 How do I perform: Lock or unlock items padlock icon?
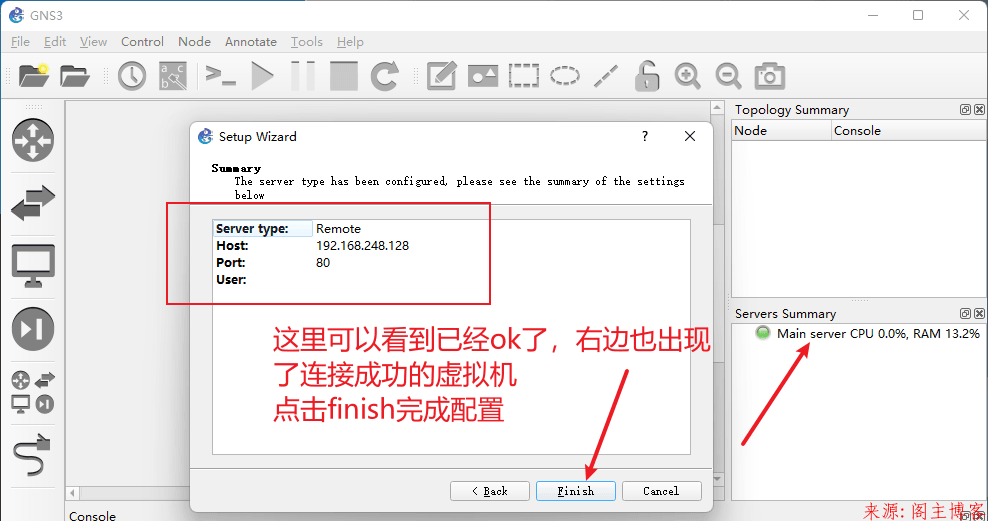pos(646,76)
